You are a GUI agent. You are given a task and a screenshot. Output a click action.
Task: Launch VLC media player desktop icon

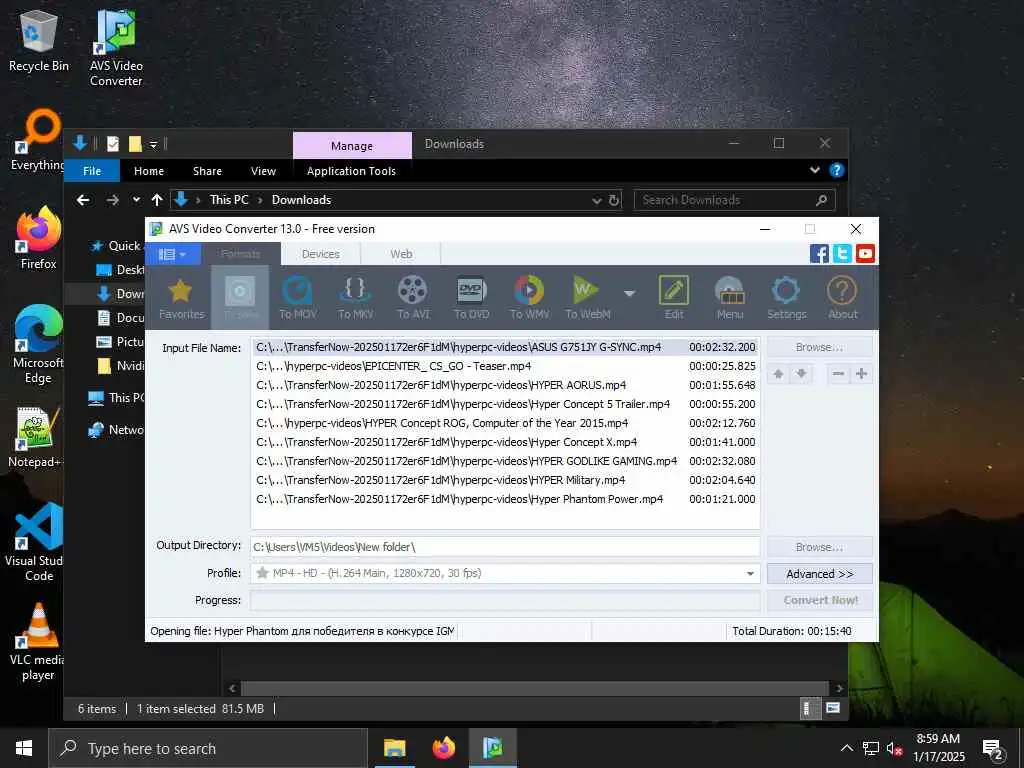38,642
